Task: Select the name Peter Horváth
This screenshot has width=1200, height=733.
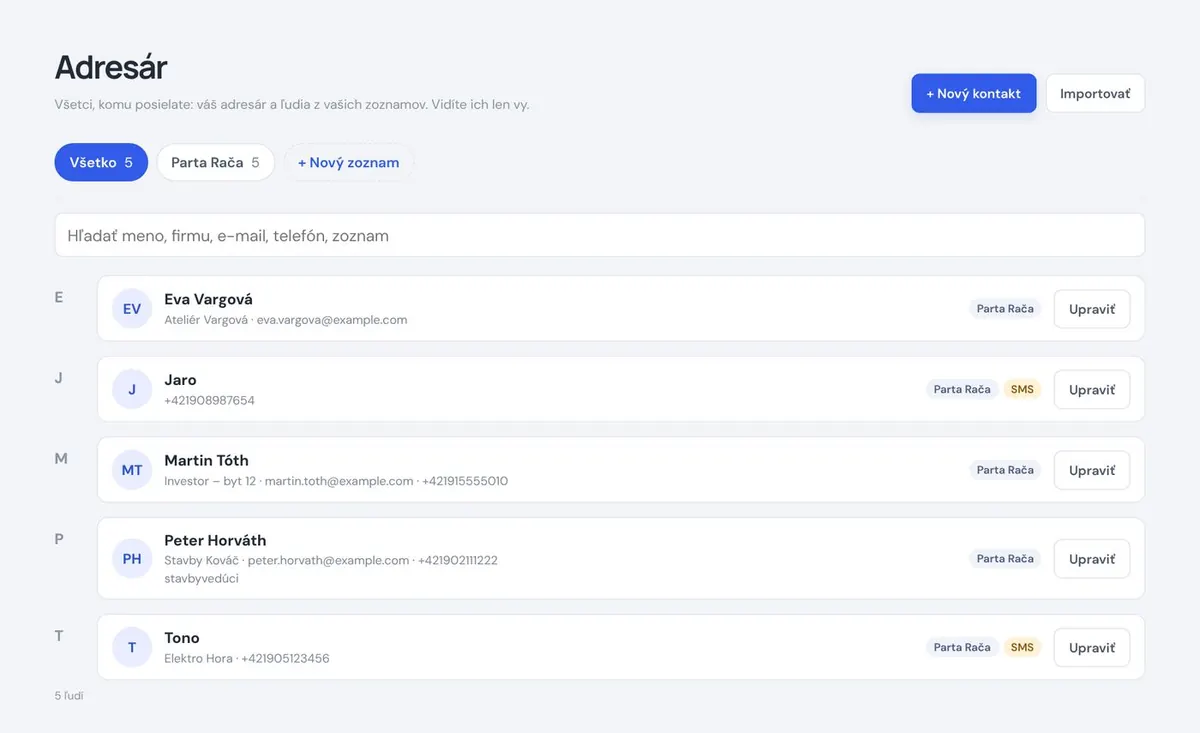Action: click(215, 540)
